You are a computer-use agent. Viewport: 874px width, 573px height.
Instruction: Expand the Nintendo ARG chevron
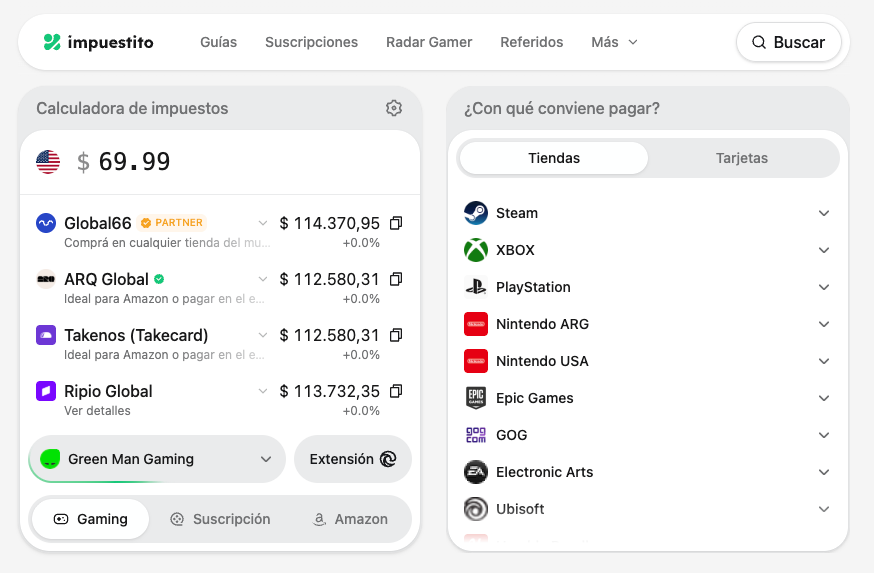pyautogui.click(x=824, y=324)
